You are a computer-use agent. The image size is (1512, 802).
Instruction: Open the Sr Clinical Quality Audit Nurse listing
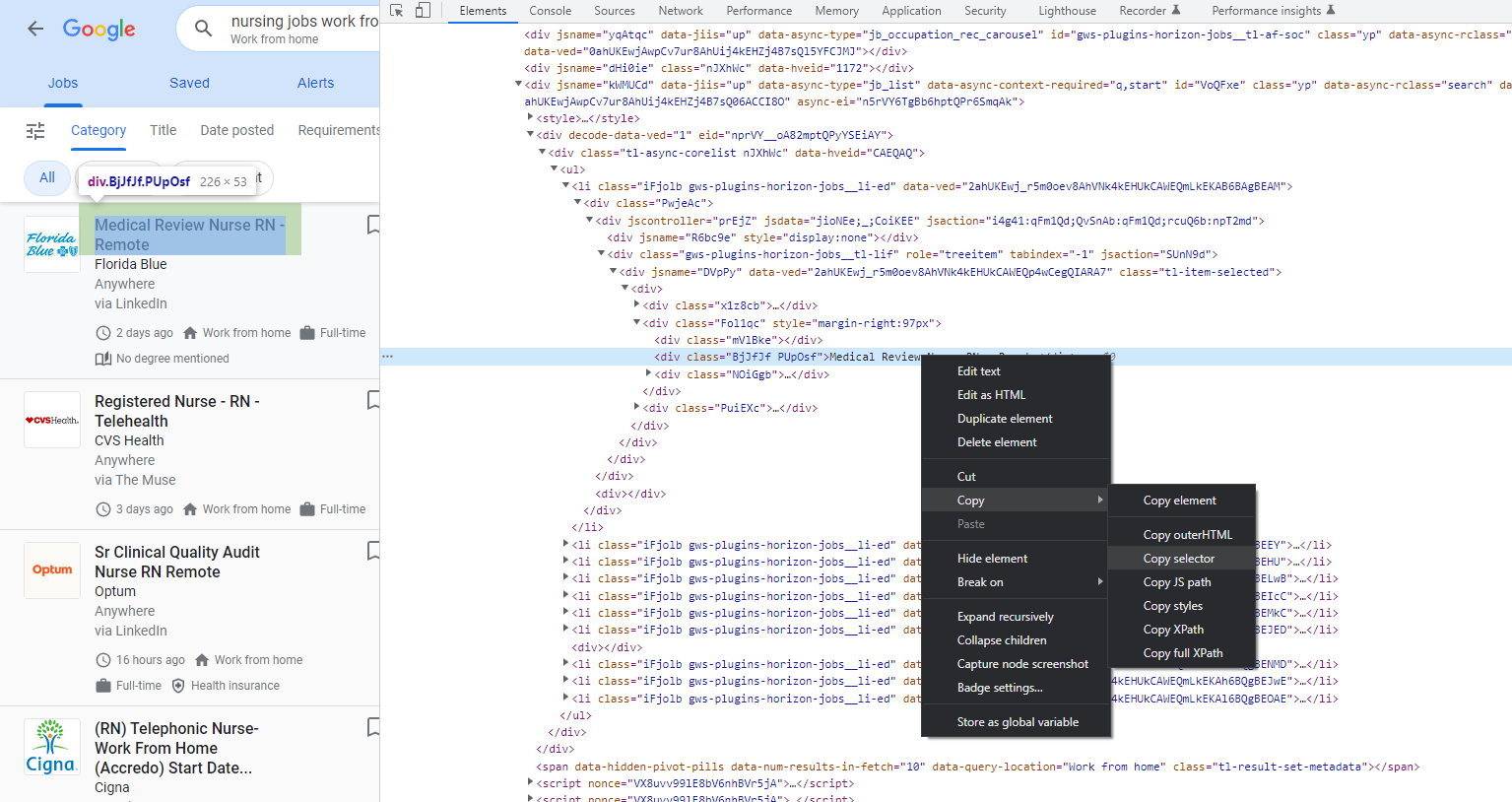point(177,562)
